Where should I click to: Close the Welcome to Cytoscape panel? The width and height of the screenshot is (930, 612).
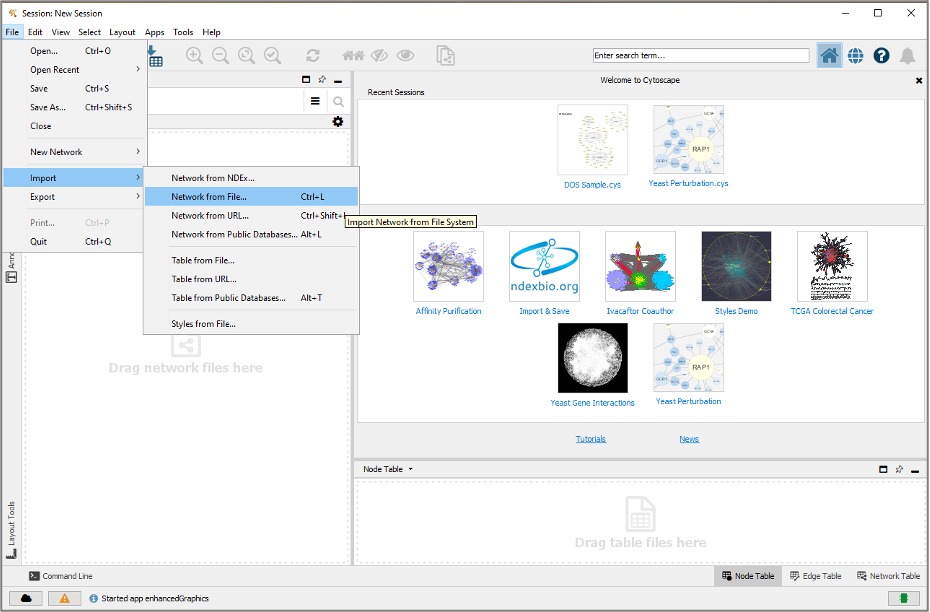[x=919, y=81]
